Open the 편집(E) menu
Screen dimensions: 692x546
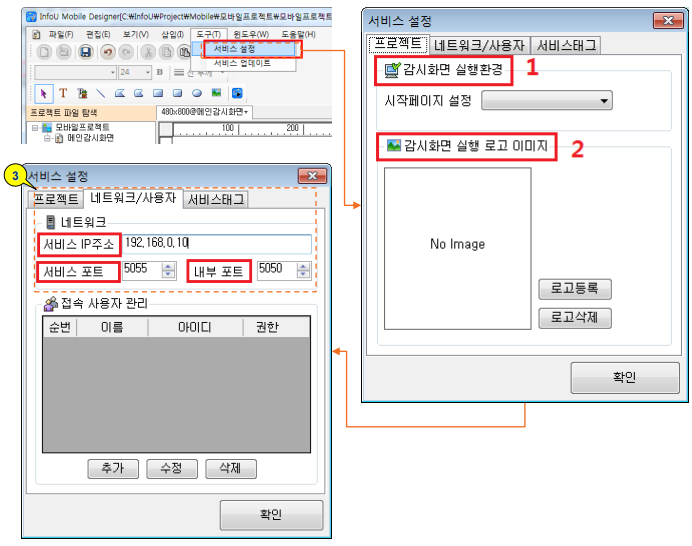pyautogui.click(x=98, y=34)
